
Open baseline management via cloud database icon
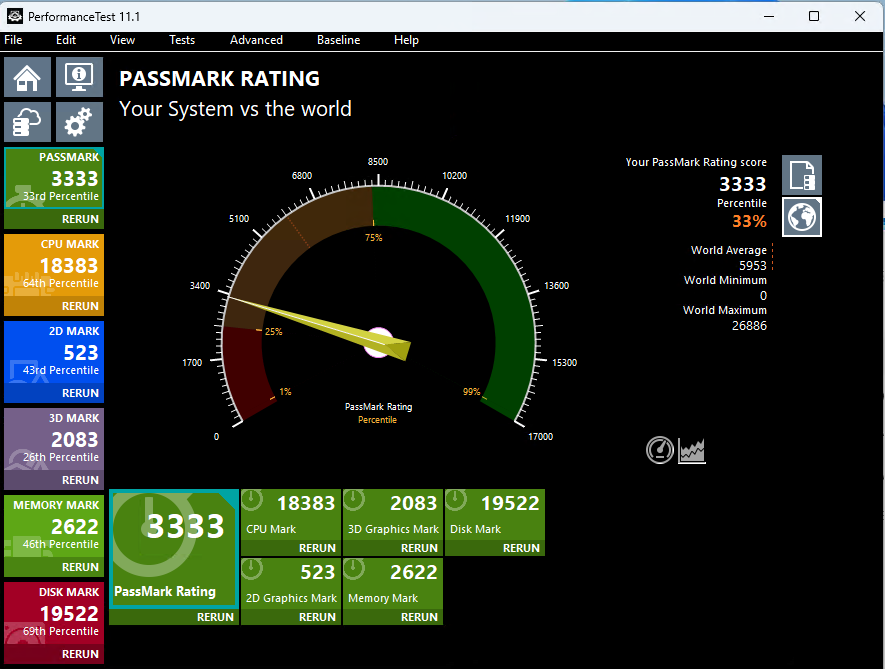point(27,121)
